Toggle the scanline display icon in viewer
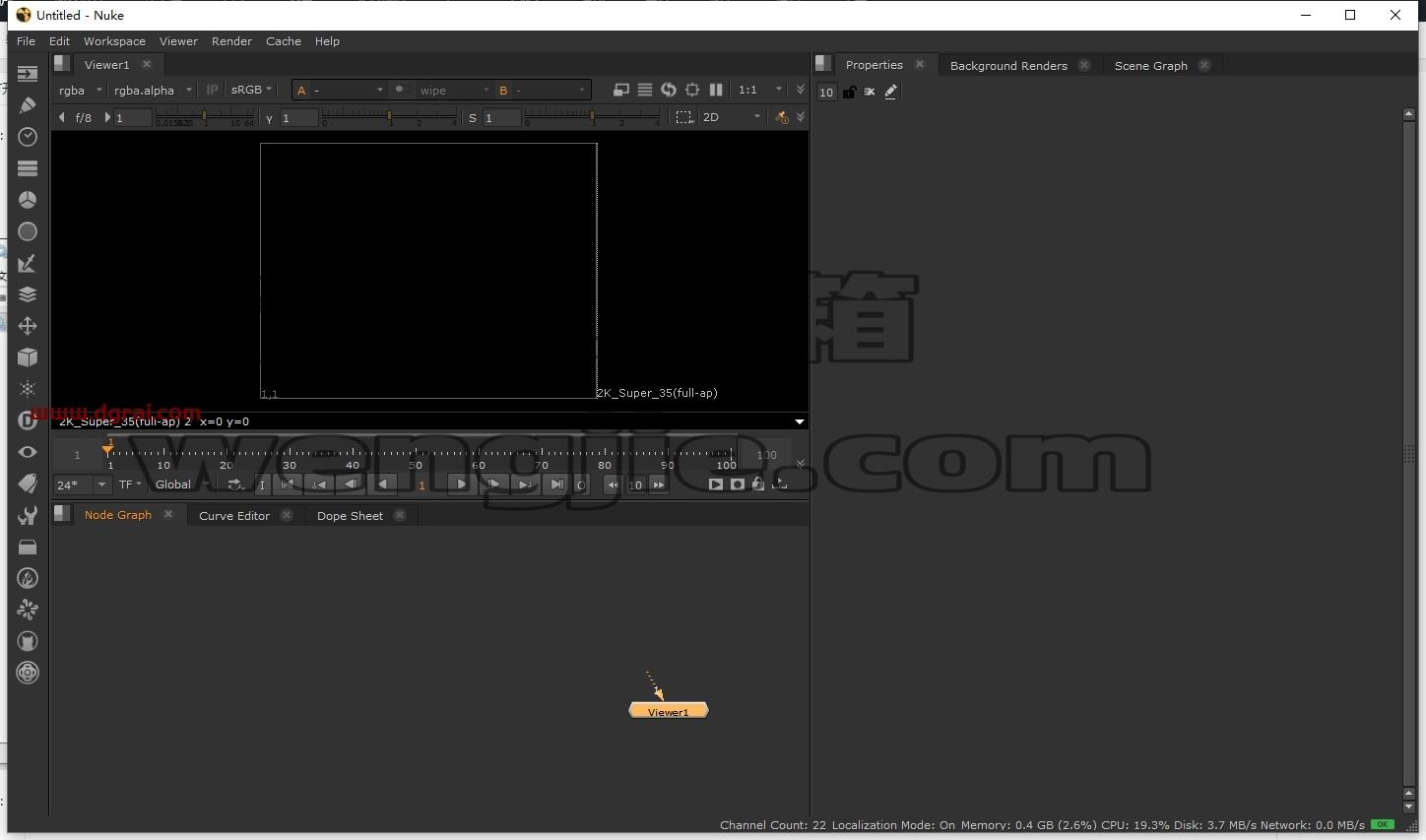The height and width of the screenshot is (840, 1426). click(x=645, y=90)
